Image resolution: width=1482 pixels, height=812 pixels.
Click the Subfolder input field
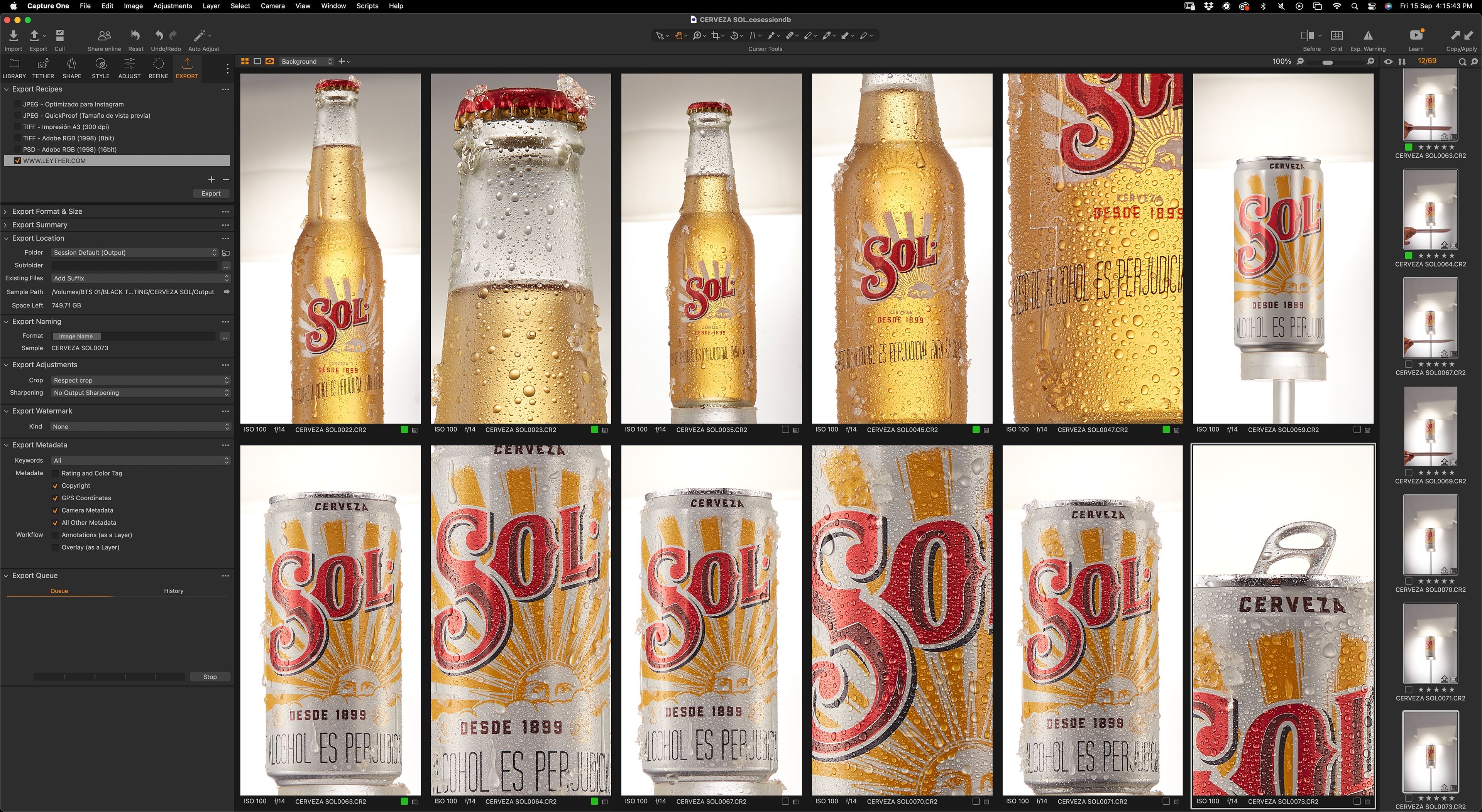tap(135, 266)
